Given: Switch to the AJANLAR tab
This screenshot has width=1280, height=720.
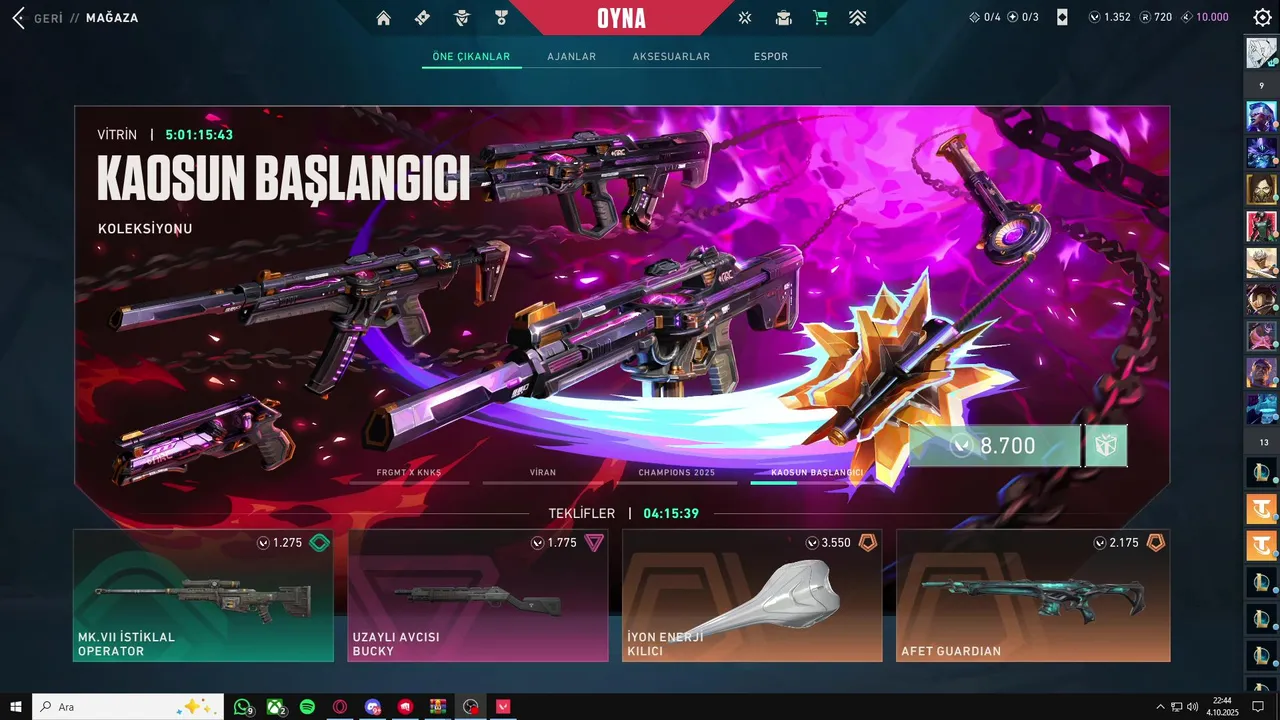Looking at the screenshot, I should point(571,57).
